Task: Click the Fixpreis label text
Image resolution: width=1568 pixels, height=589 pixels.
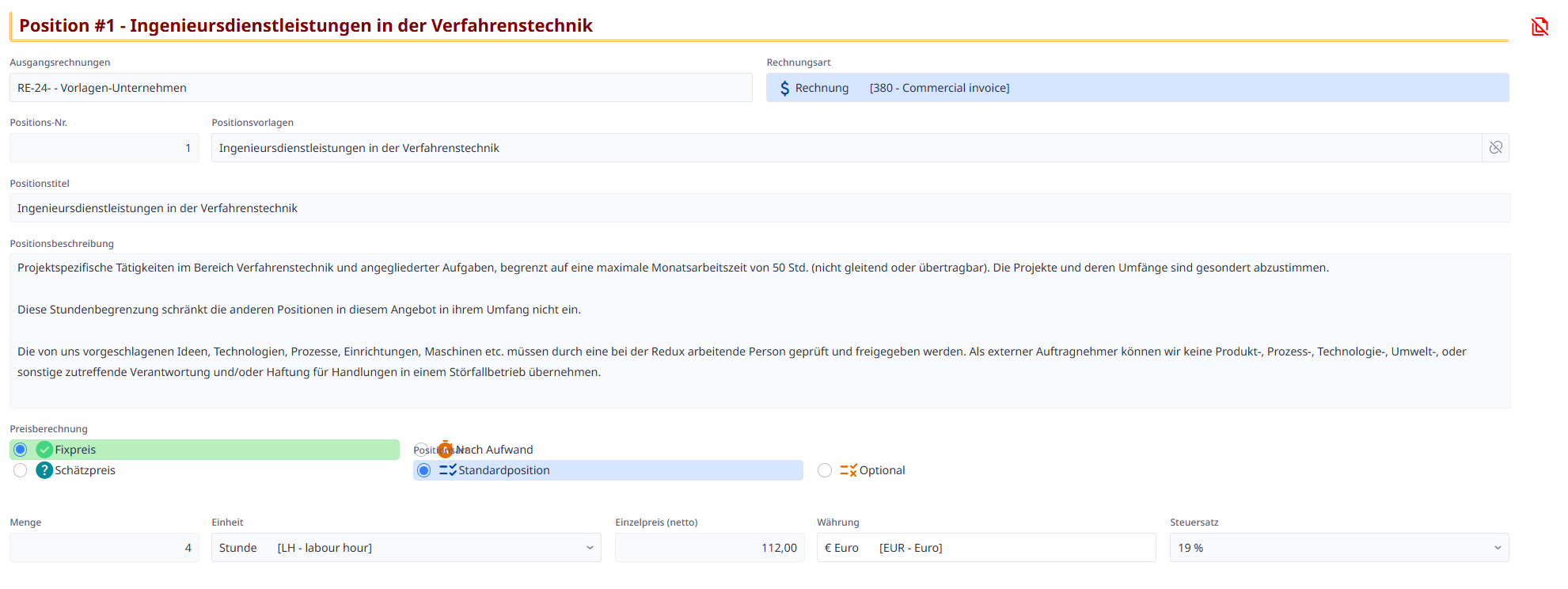Action: pos(75,450)
